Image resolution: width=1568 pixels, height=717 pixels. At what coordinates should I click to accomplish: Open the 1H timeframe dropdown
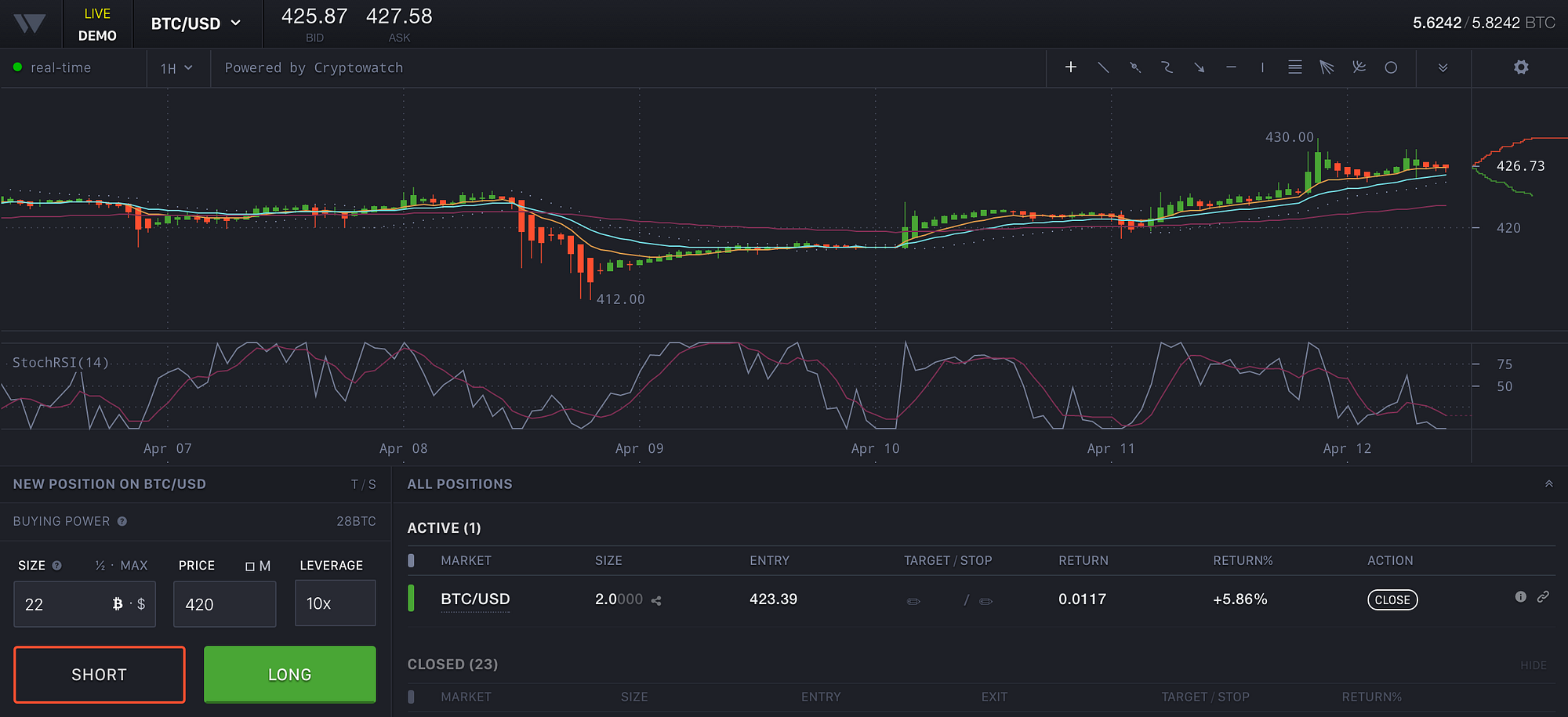click(x=176, y=68)
